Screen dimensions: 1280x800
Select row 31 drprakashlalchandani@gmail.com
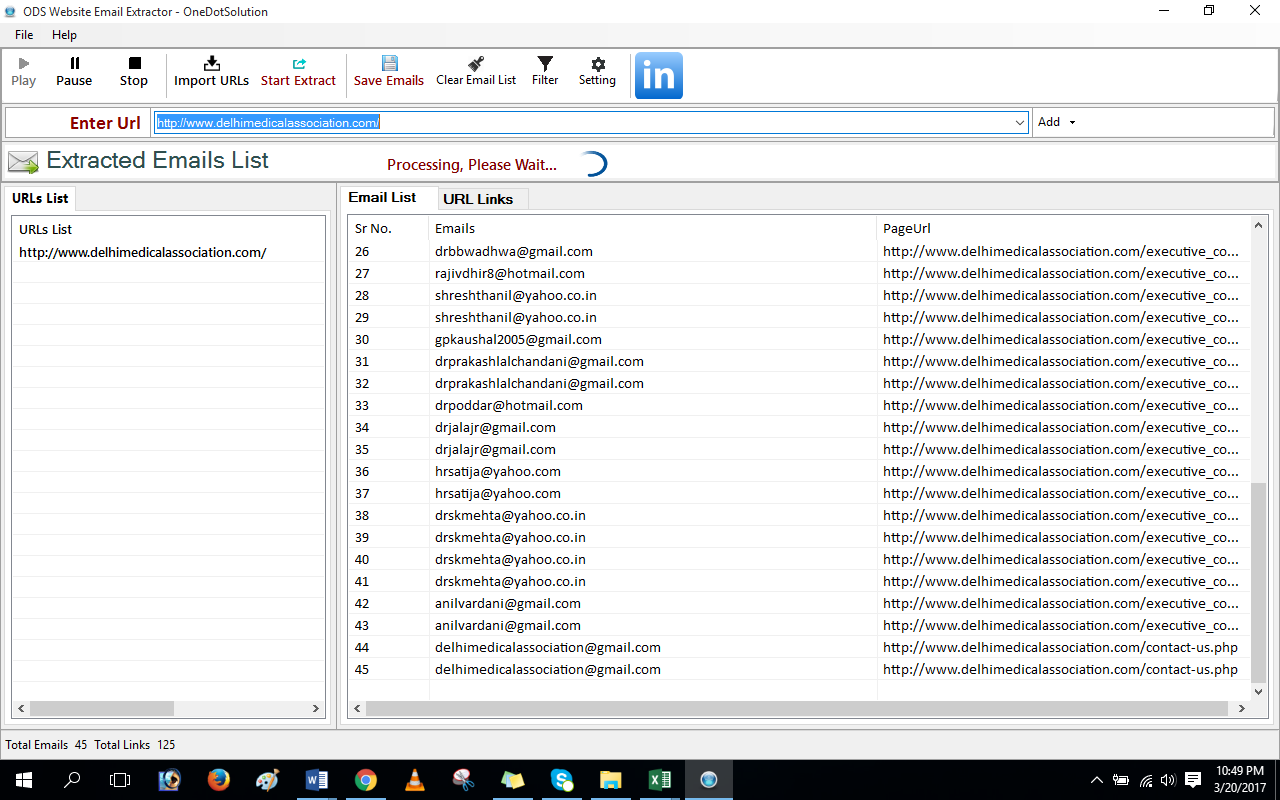pyautogui.click(x=799, y=361)
